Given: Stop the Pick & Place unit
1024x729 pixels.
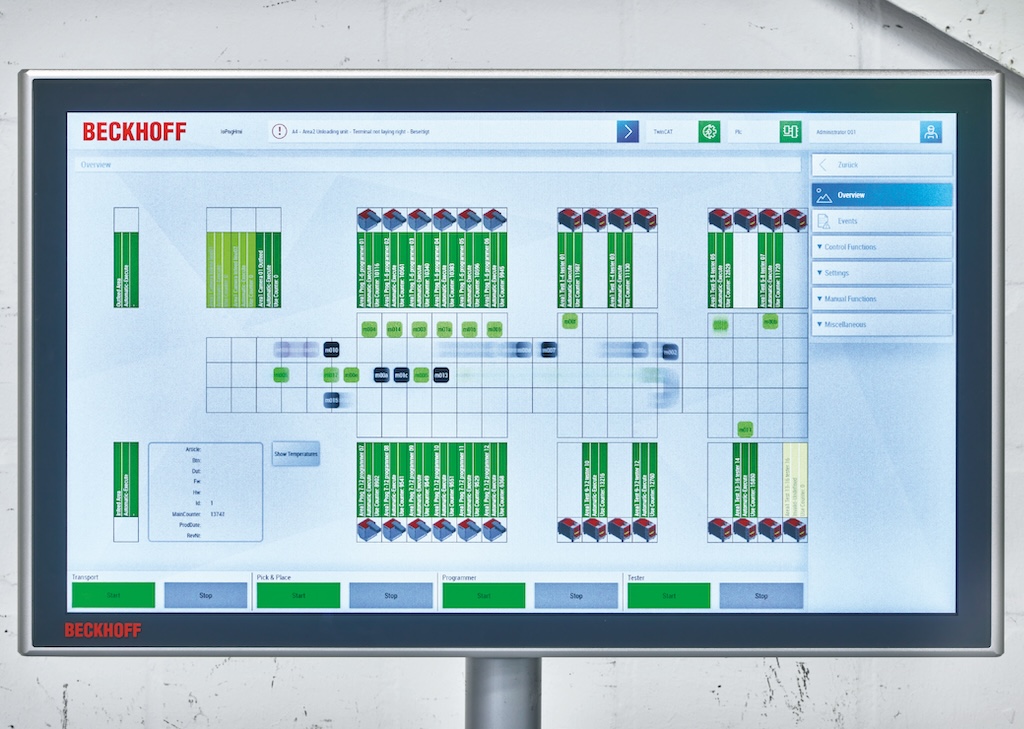Looking at the screenshot, I should click(x=391, y=595).
